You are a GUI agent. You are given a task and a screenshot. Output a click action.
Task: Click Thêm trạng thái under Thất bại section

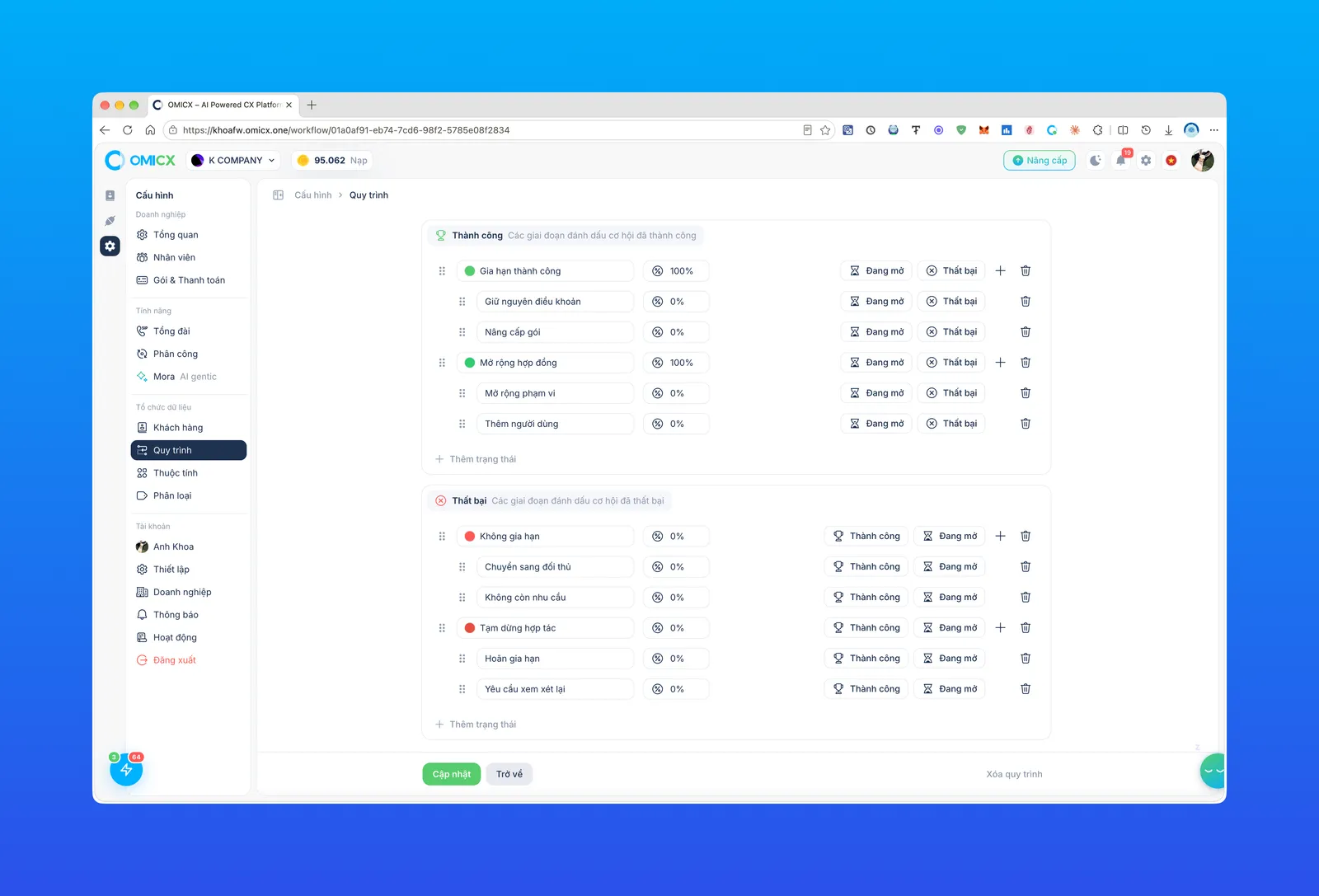[x=476, y=725]
